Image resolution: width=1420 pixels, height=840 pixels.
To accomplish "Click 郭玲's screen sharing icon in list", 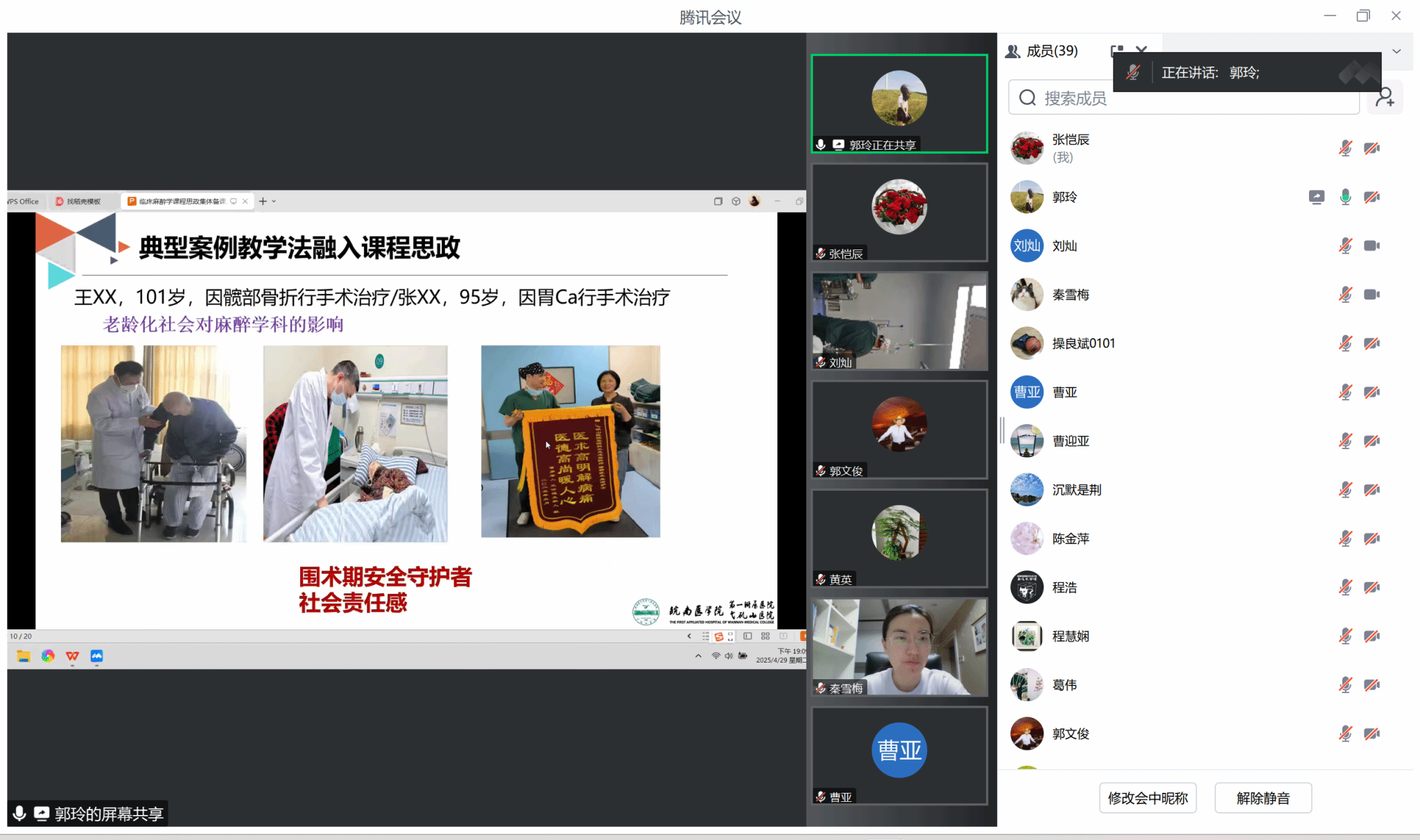I will [x=1316, y=197].
